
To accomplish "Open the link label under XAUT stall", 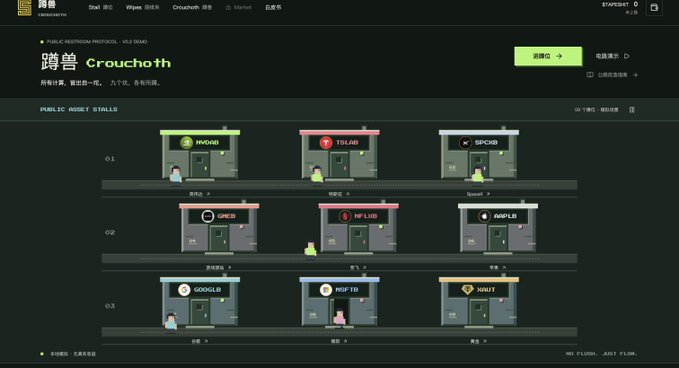I will (x=479, y=341).
